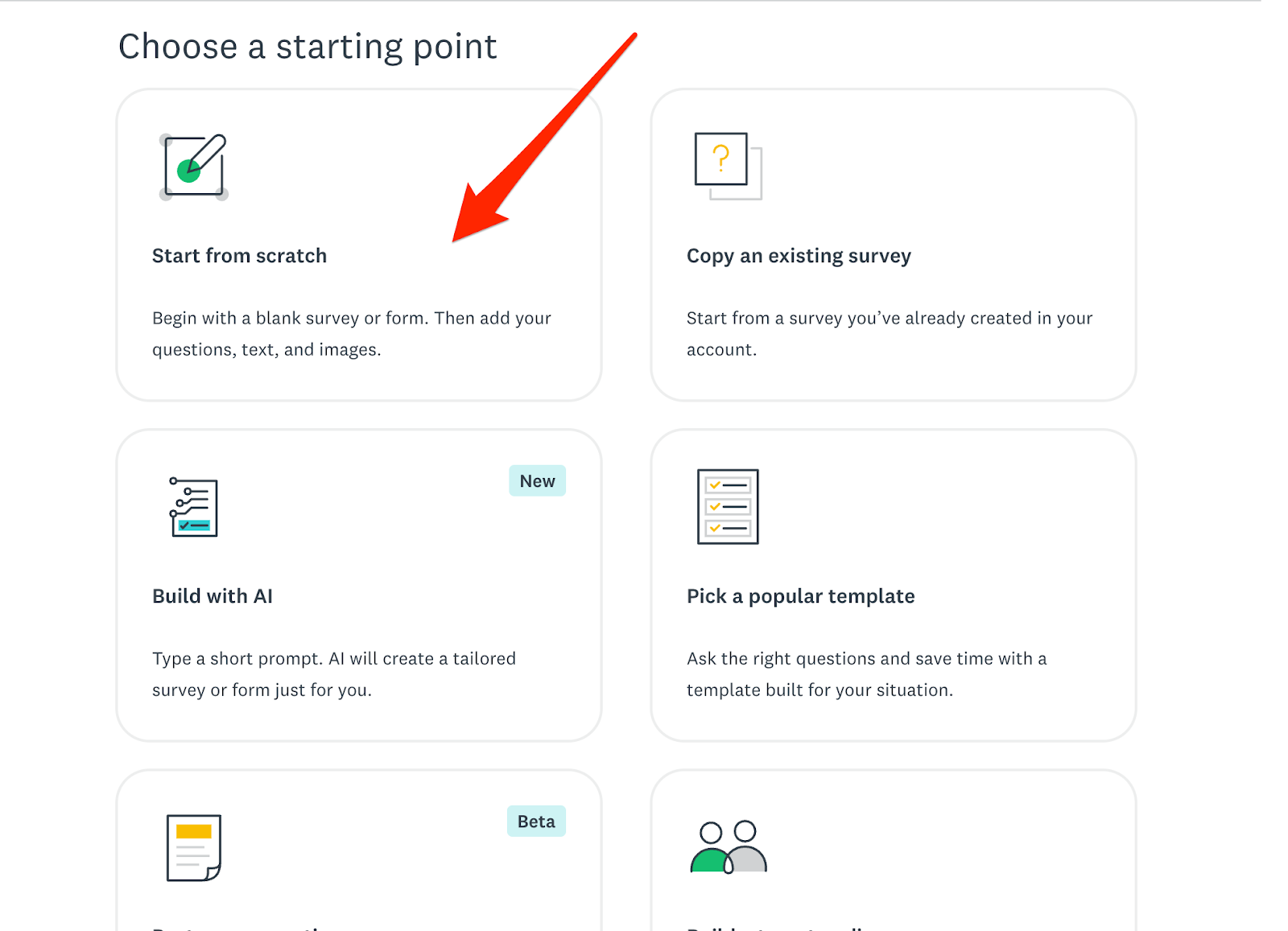Viewport: 1288px width, 931px height.
Task: Click the New badge on Build with AI
Action: 537,480
